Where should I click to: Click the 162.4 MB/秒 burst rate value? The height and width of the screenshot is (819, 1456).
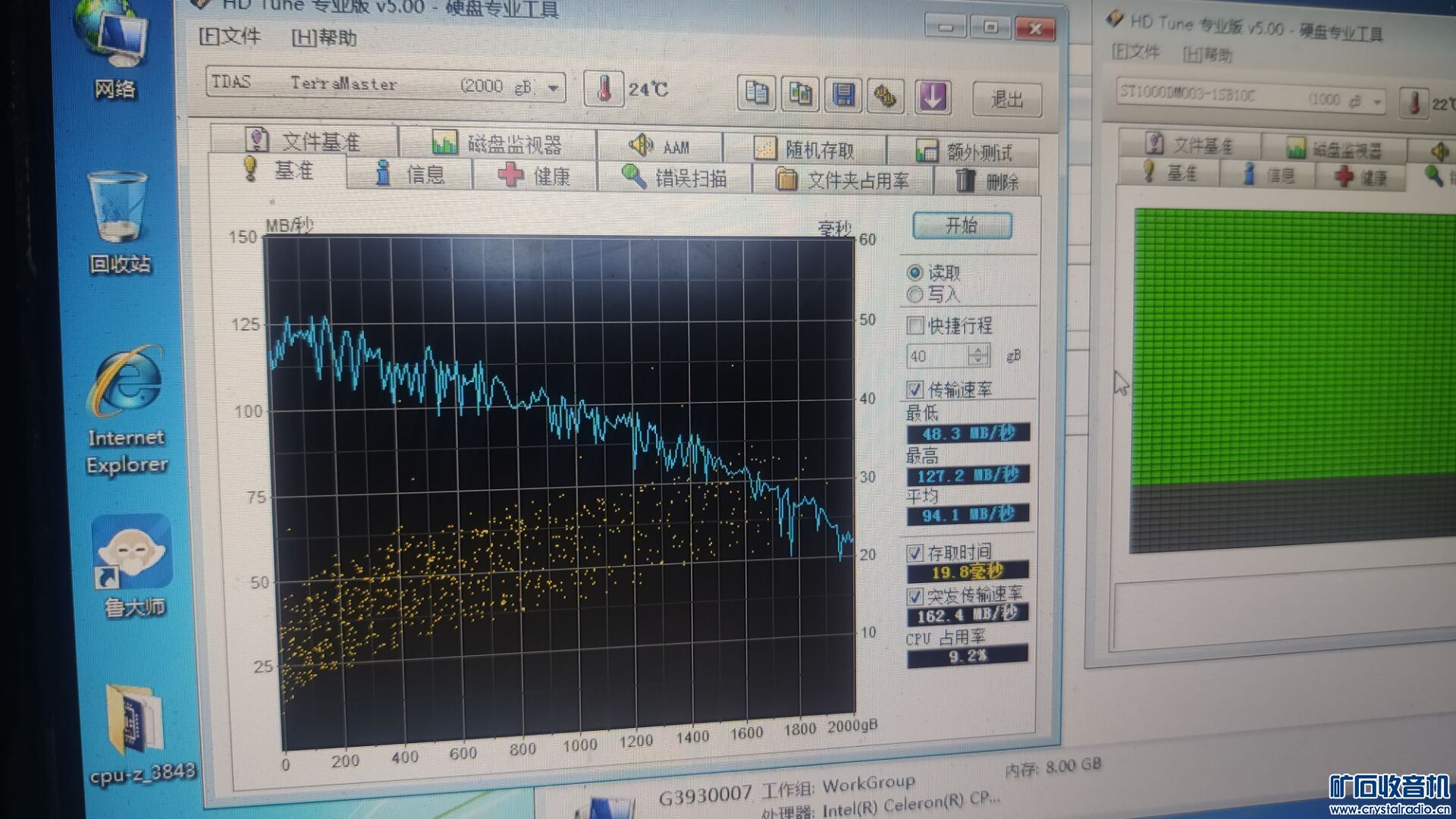pos(968,614)
